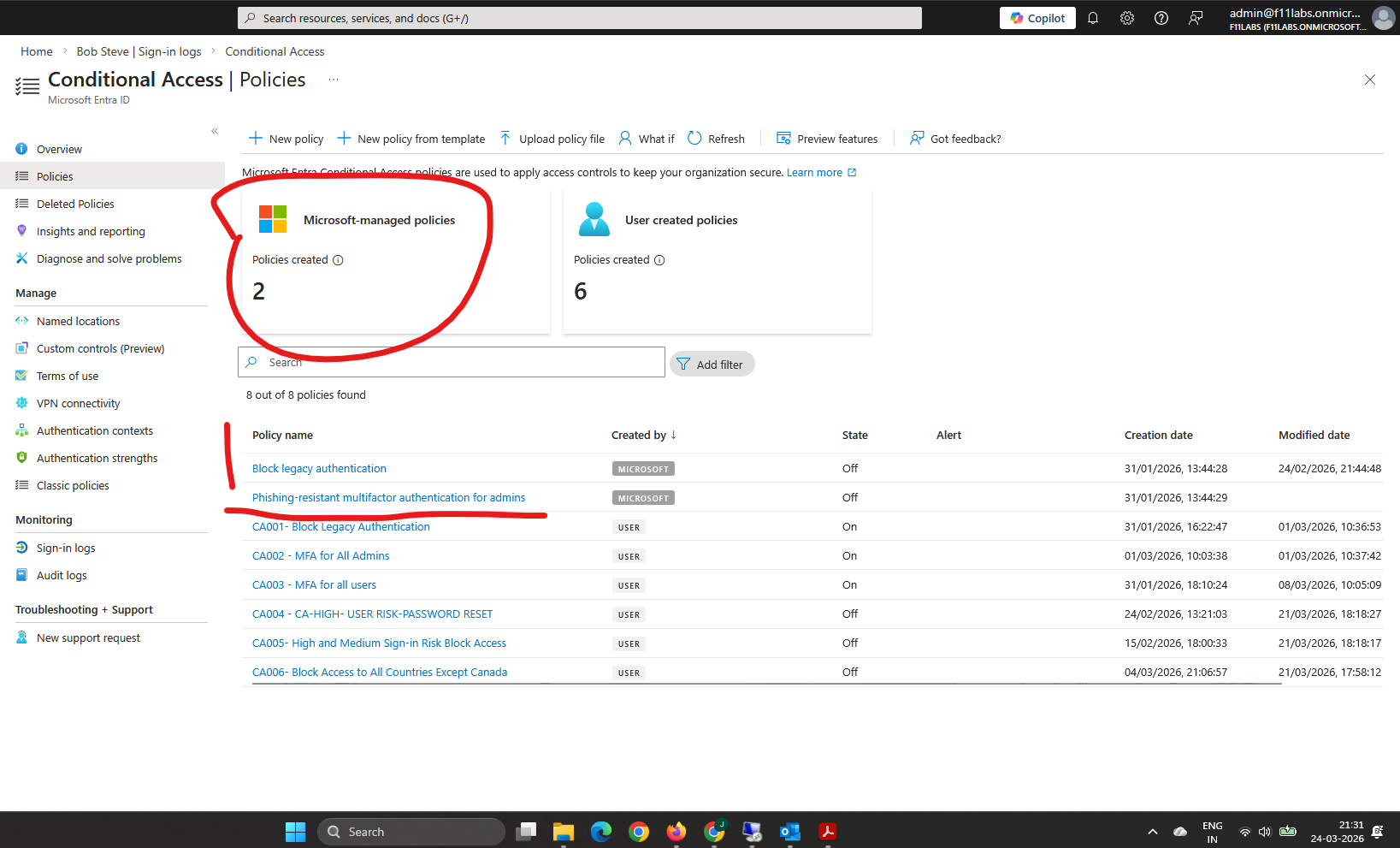The width and height of the screenshot is (1400, 848).
Task: Open Copilot from the header
Action: pyautogui.click(x=1037, y=18)
